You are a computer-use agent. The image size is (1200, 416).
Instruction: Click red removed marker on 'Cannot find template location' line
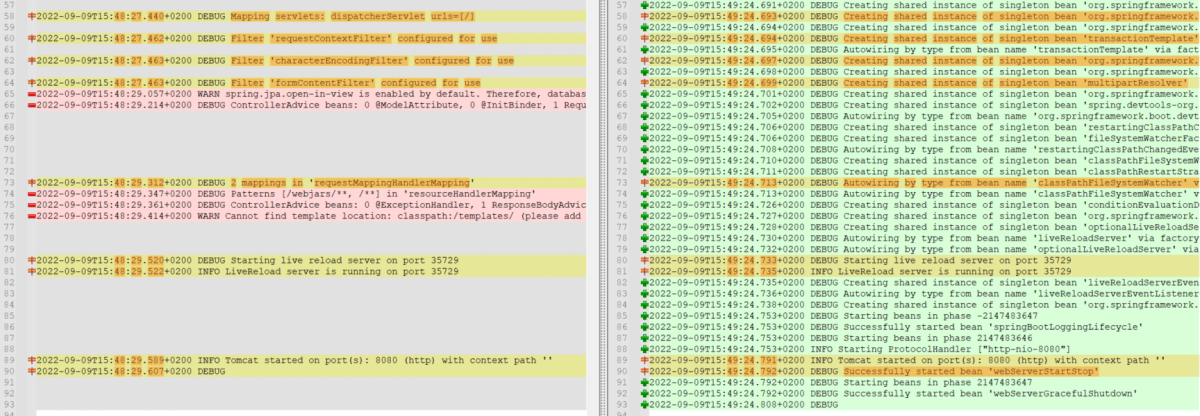[33, 215]
